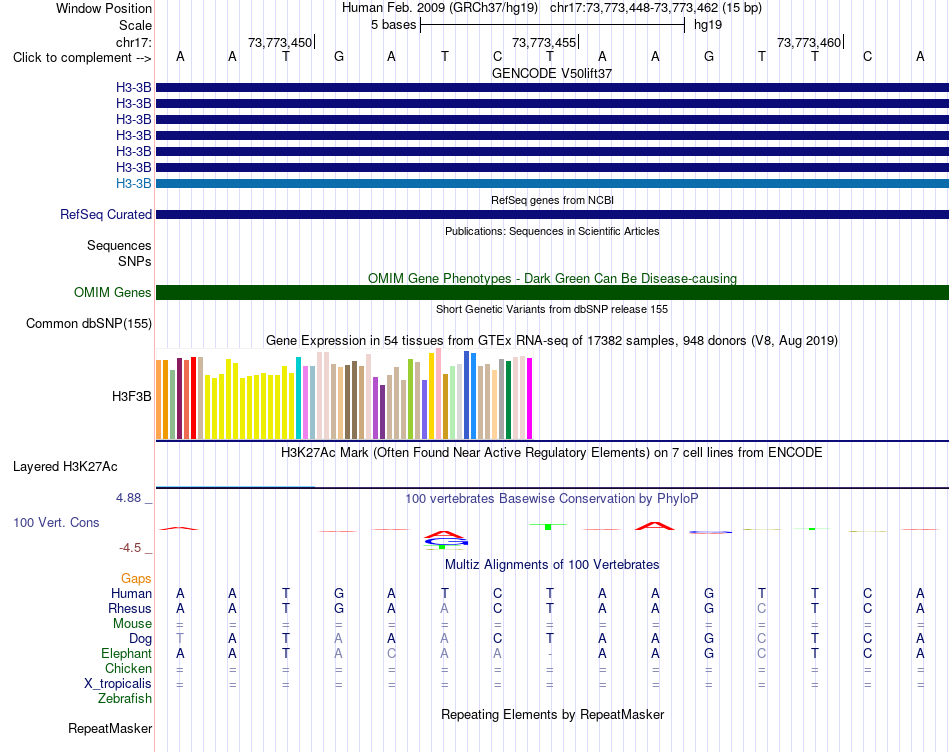Open the OMIM Gene Phenotypes track title
The image size is (950, 752).
pyautogui.click(x=552, y=278)
